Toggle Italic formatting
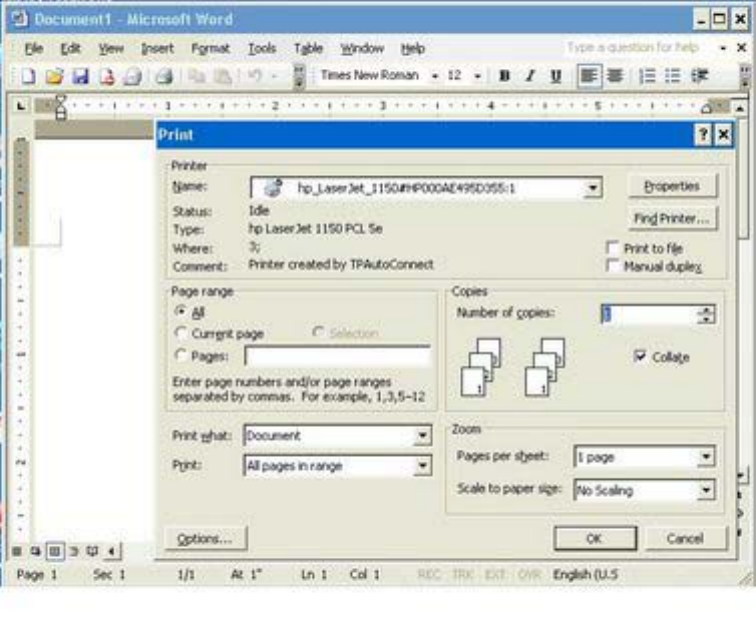The width and height of the screenshot is (756, 619). (530, 76)
